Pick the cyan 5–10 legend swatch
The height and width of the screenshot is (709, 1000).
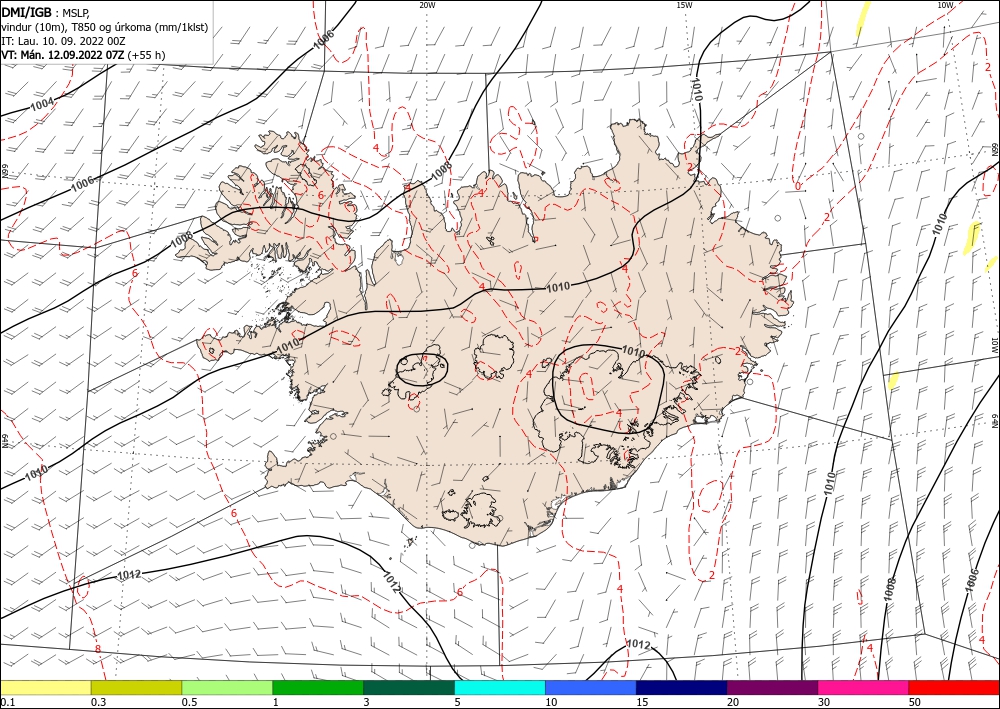coord(500,687)
